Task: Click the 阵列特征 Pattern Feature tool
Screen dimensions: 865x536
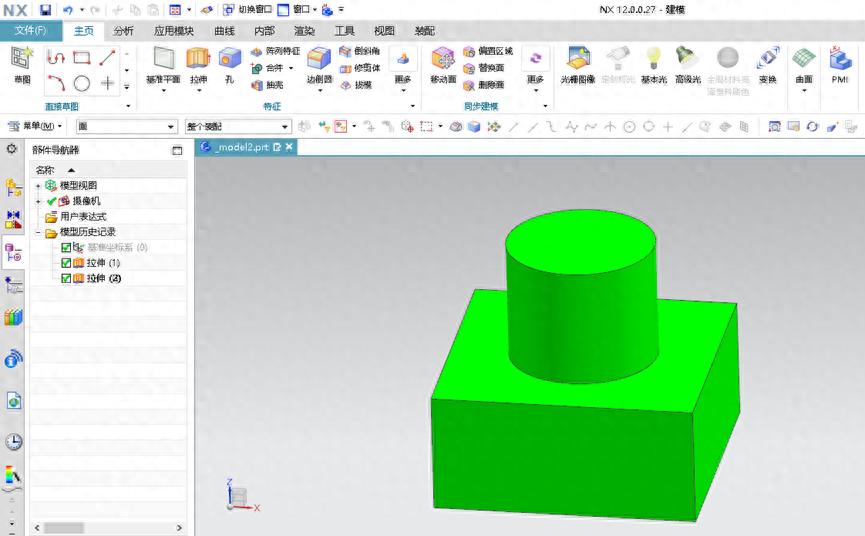Action: coord(275,51)
